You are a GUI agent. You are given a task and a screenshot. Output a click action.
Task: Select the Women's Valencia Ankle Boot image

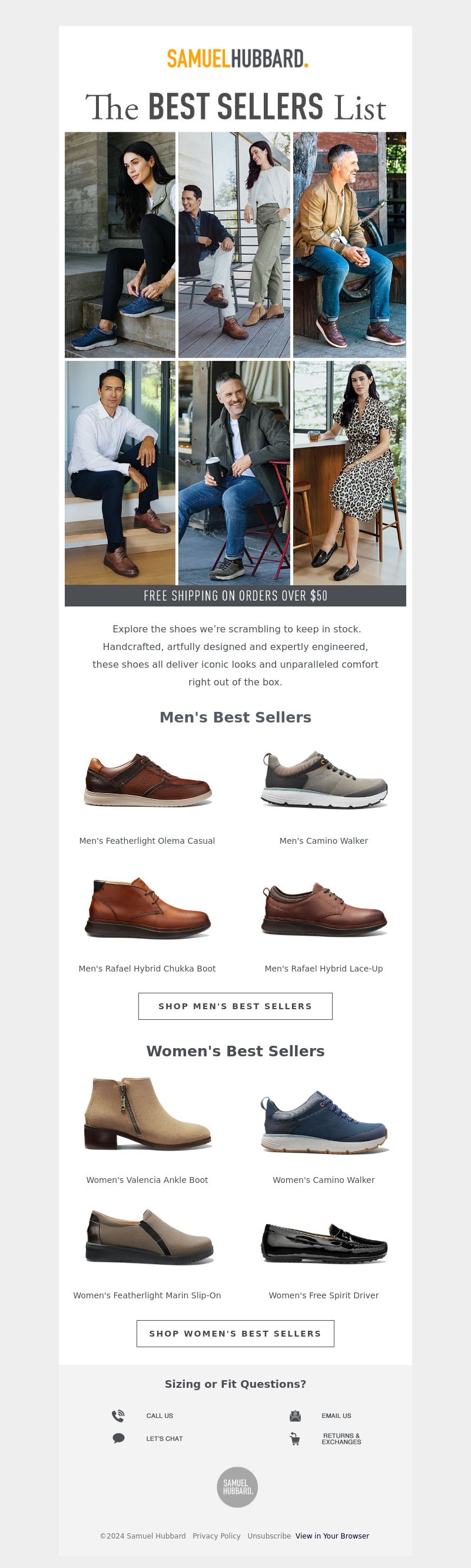pos(148,1113)
